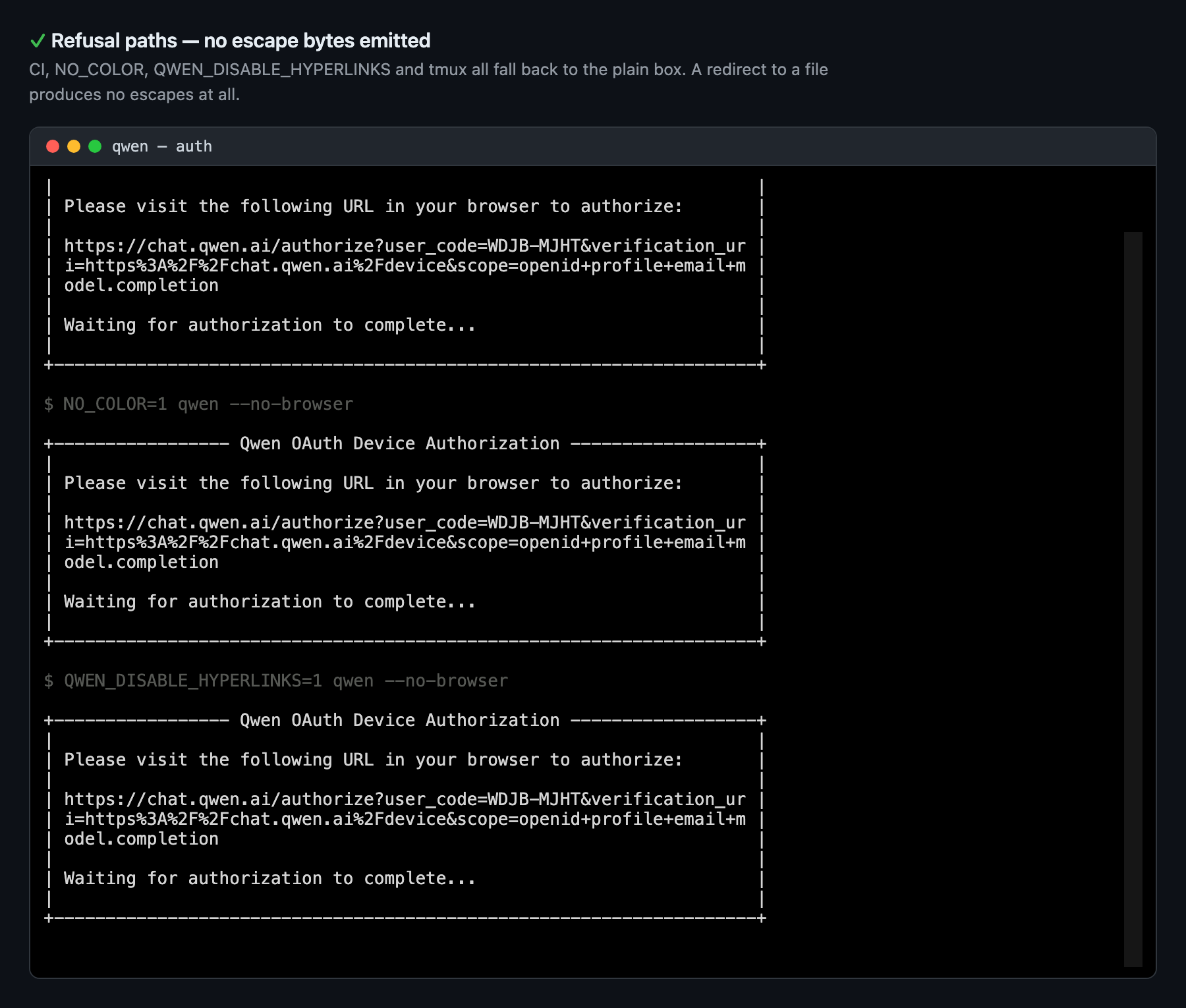The width and height of the screenshot is (1186, 1008).
Task: Click the command "$ NO_COLOR=1 qwen --no-browser"
Action: click(x=198, y=404)
